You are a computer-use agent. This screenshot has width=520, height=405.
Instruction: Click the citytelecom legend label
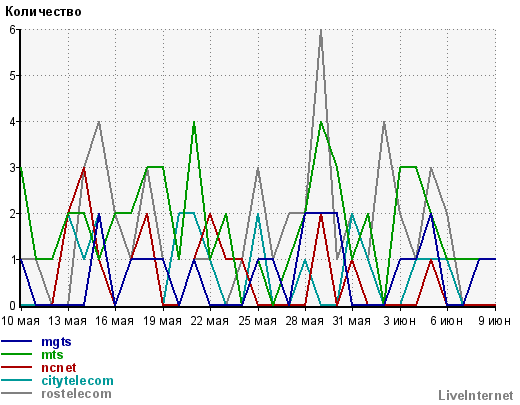point(77,381)
